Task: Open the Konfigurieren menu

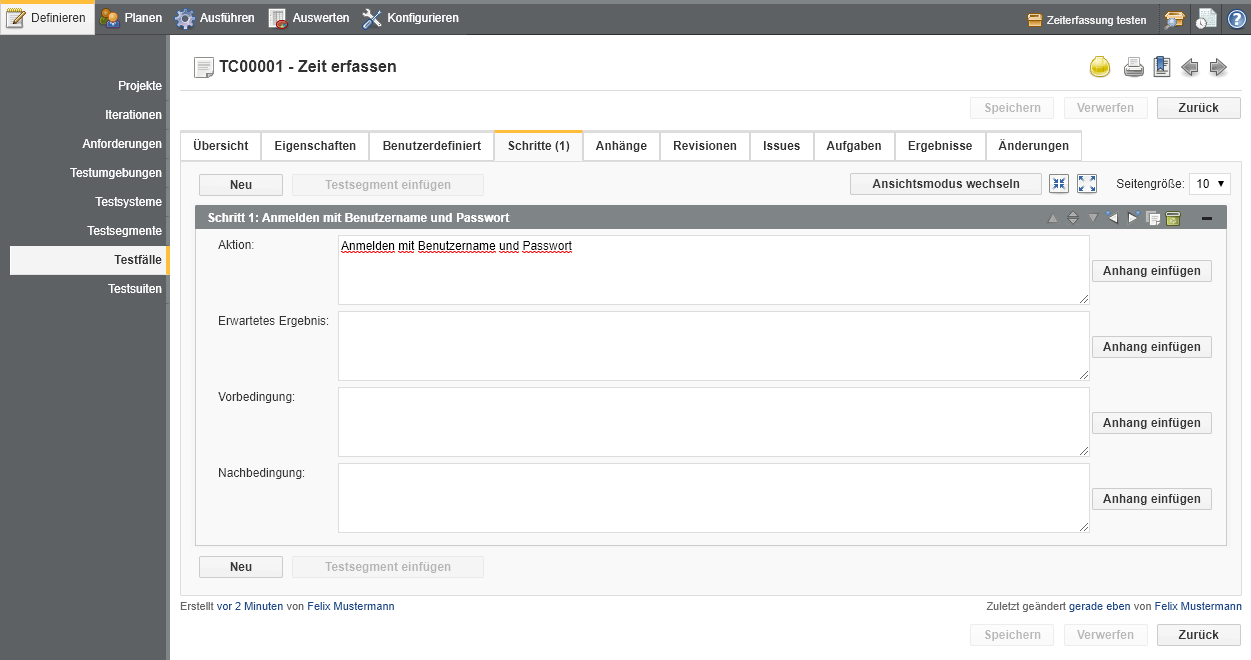Action: pos(410,17)
